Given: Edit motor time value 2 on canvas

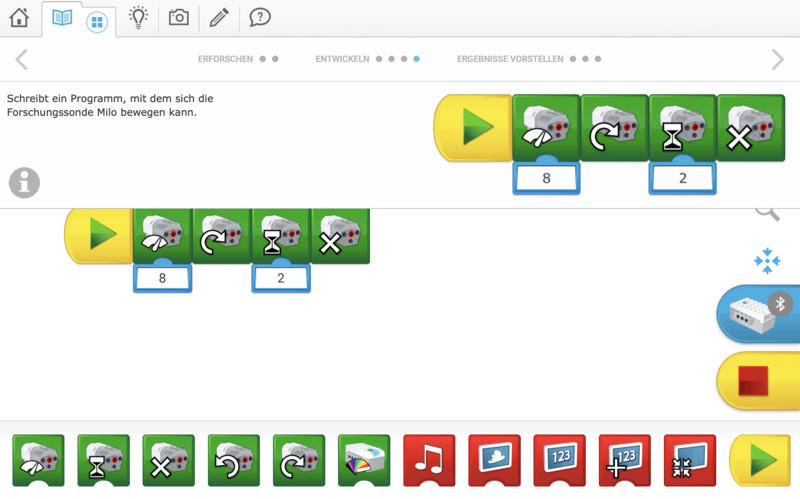Looking at the screenshot, I should [x=281, y=278].
